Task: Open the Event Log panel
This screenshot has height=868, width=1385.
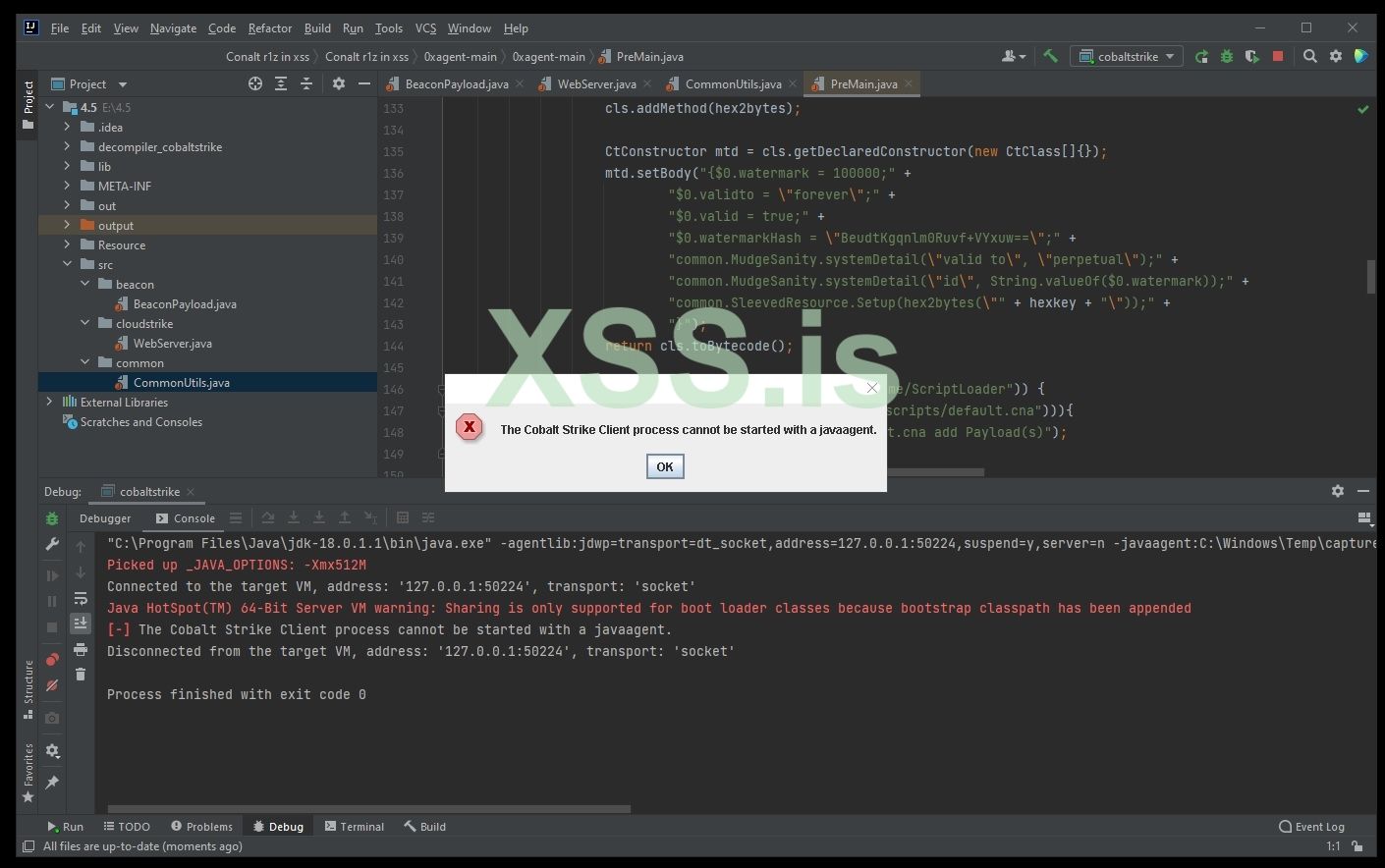Action: [x=1311, y=826]
